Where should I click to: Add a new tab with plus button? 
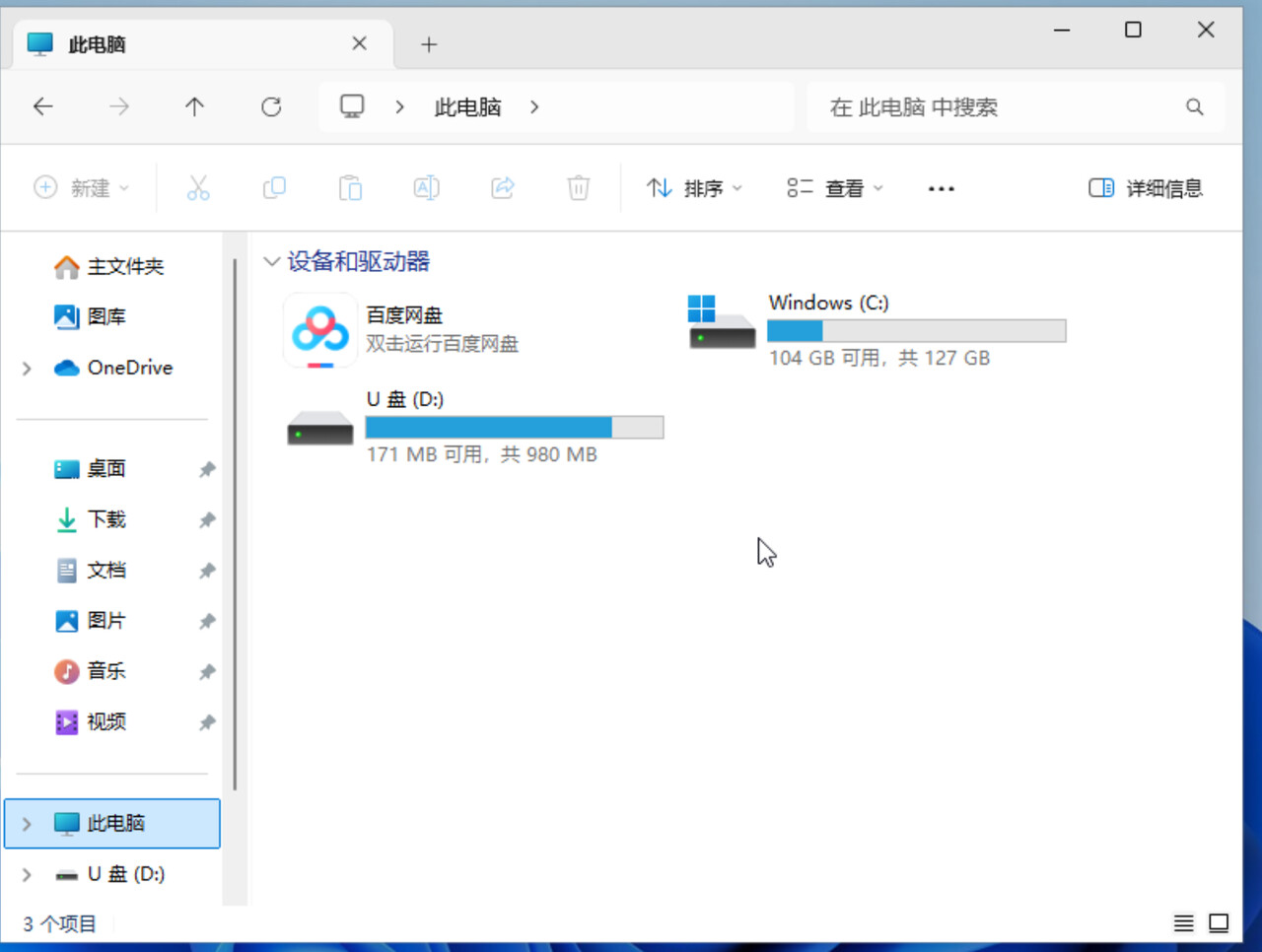(x=429, y=44)
